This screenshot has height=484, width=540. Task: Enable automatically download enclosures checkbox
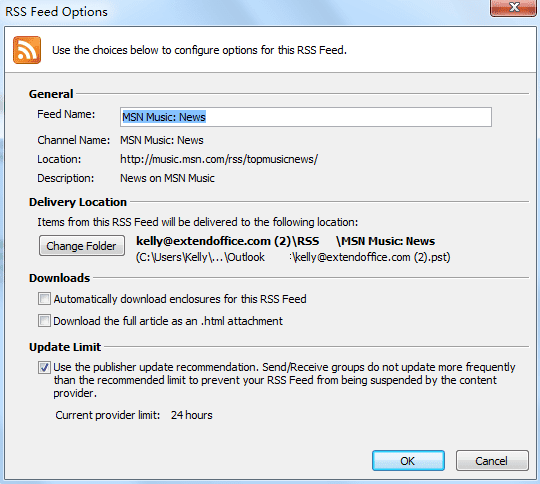pos(44,299)
